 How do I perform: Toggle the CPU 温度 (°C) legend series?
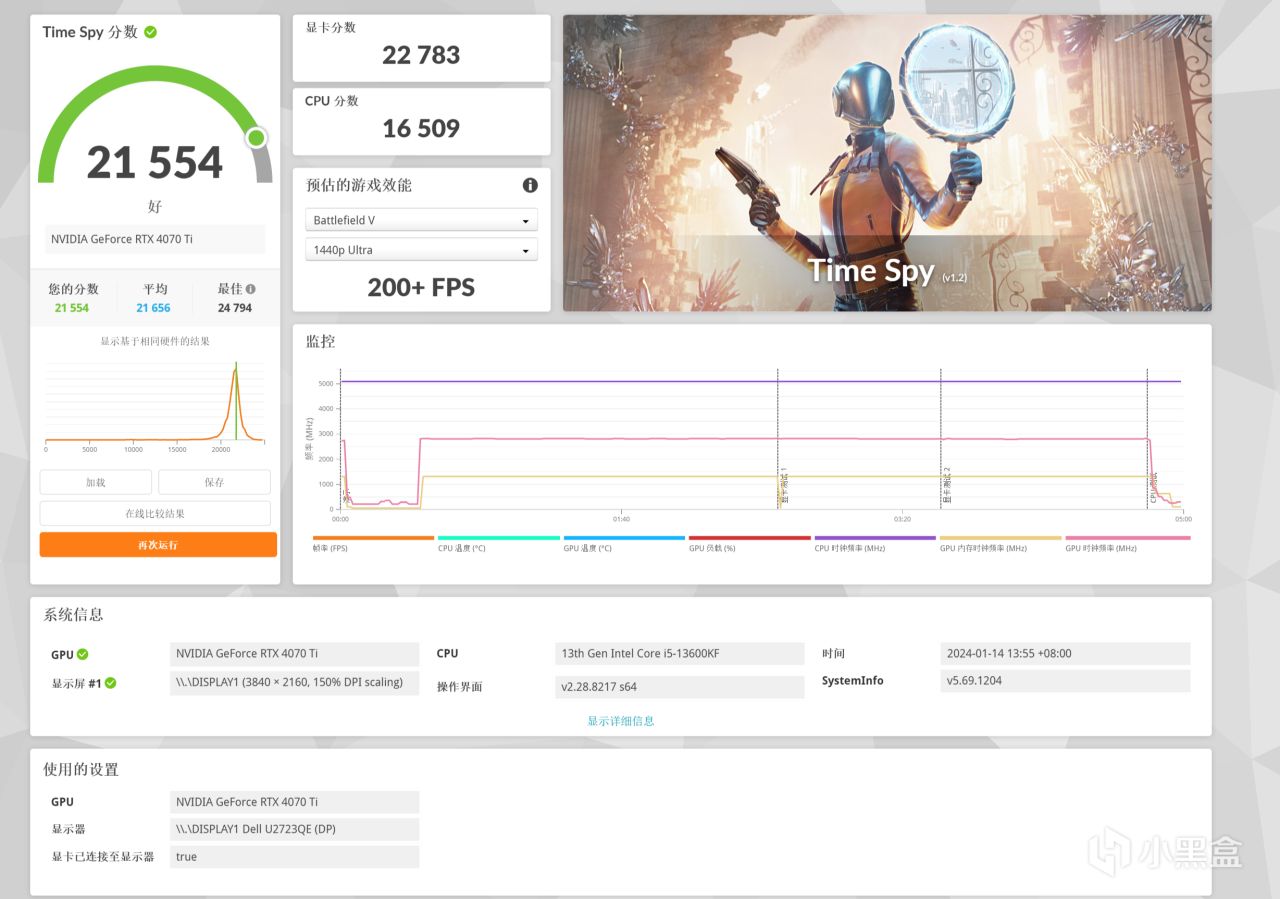[498, 543]
